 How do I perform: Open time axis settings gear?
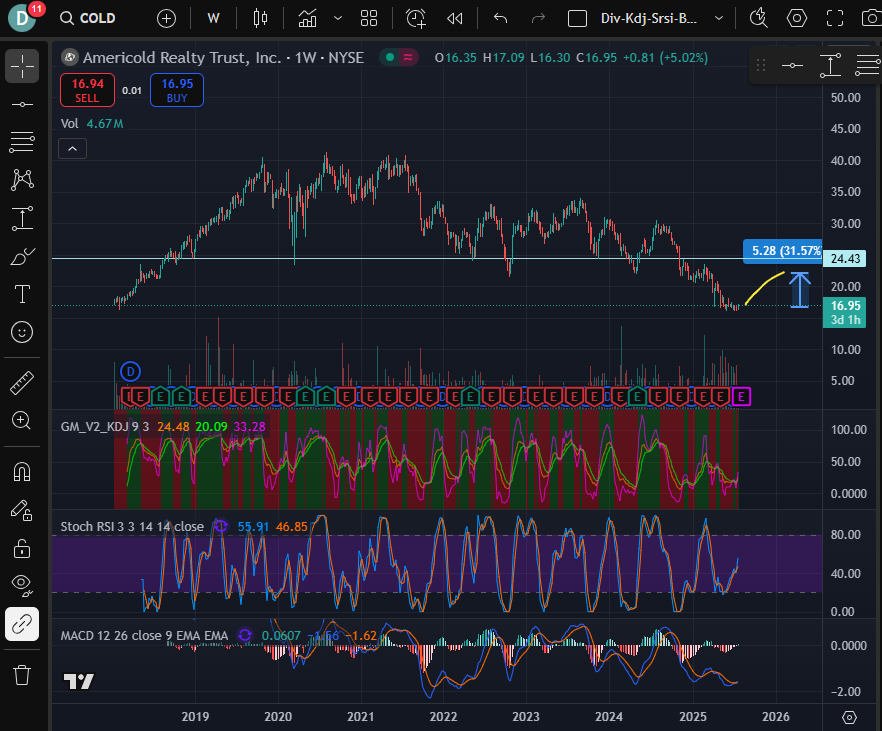pyautogui.click(x=849, y=718)
